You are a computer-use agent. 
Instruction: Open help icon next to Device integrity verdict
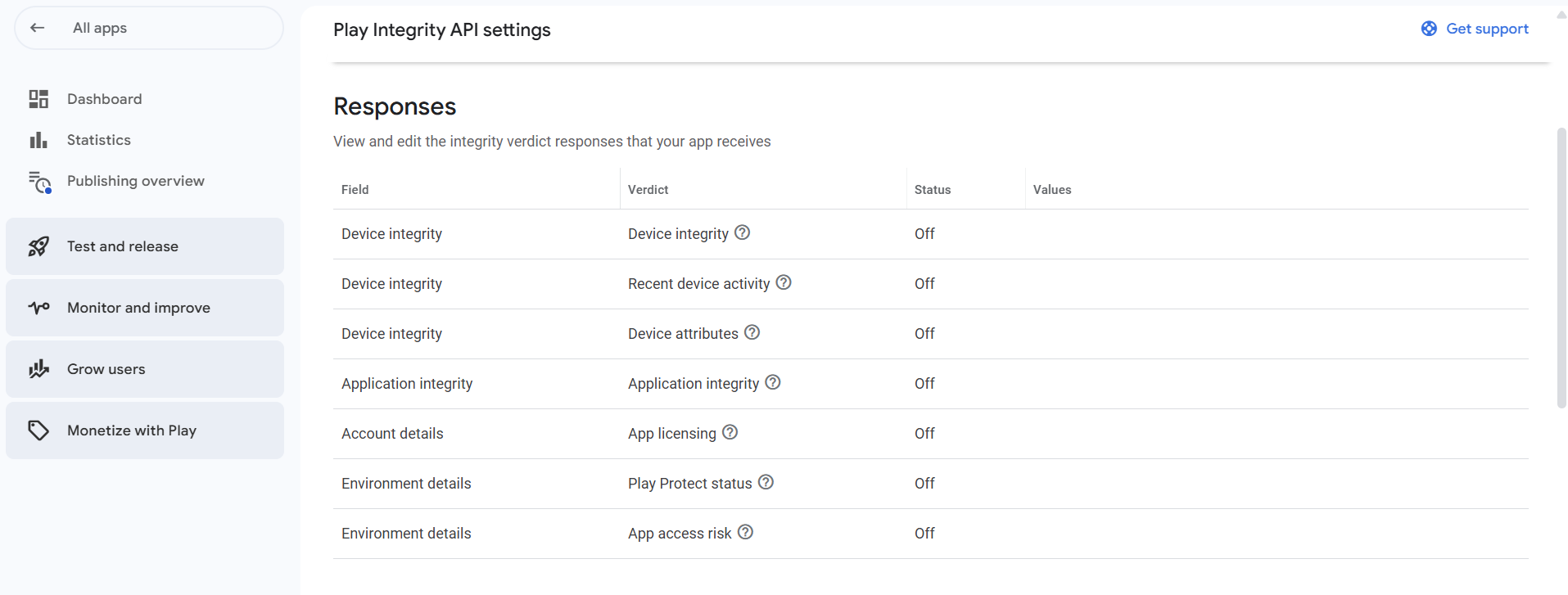click(742, 233)
